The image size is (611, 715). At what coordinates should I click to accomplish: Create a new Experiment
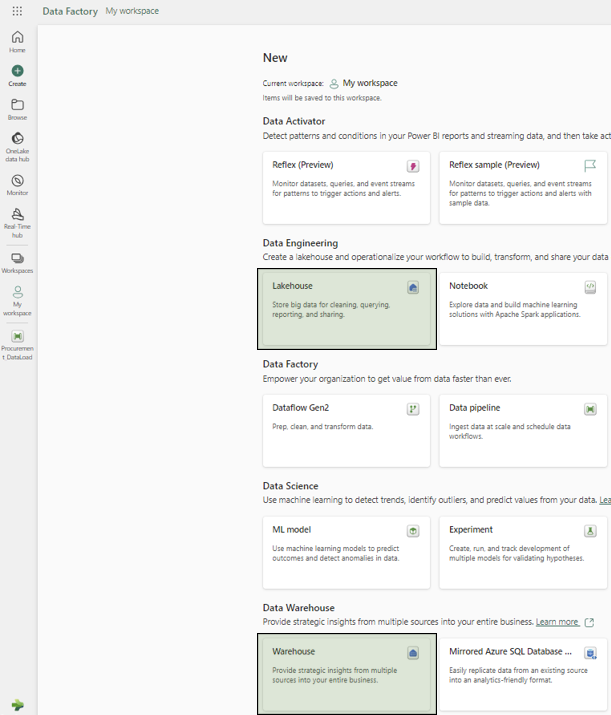click(x=523, y=552)
